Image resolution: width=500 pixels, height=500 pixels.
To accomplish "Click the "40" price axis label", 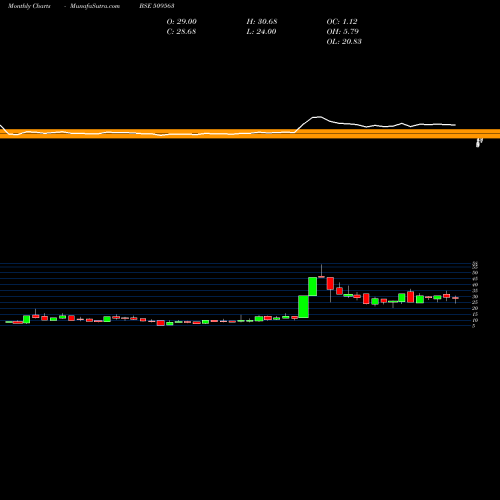I will (x=475, y=285).
